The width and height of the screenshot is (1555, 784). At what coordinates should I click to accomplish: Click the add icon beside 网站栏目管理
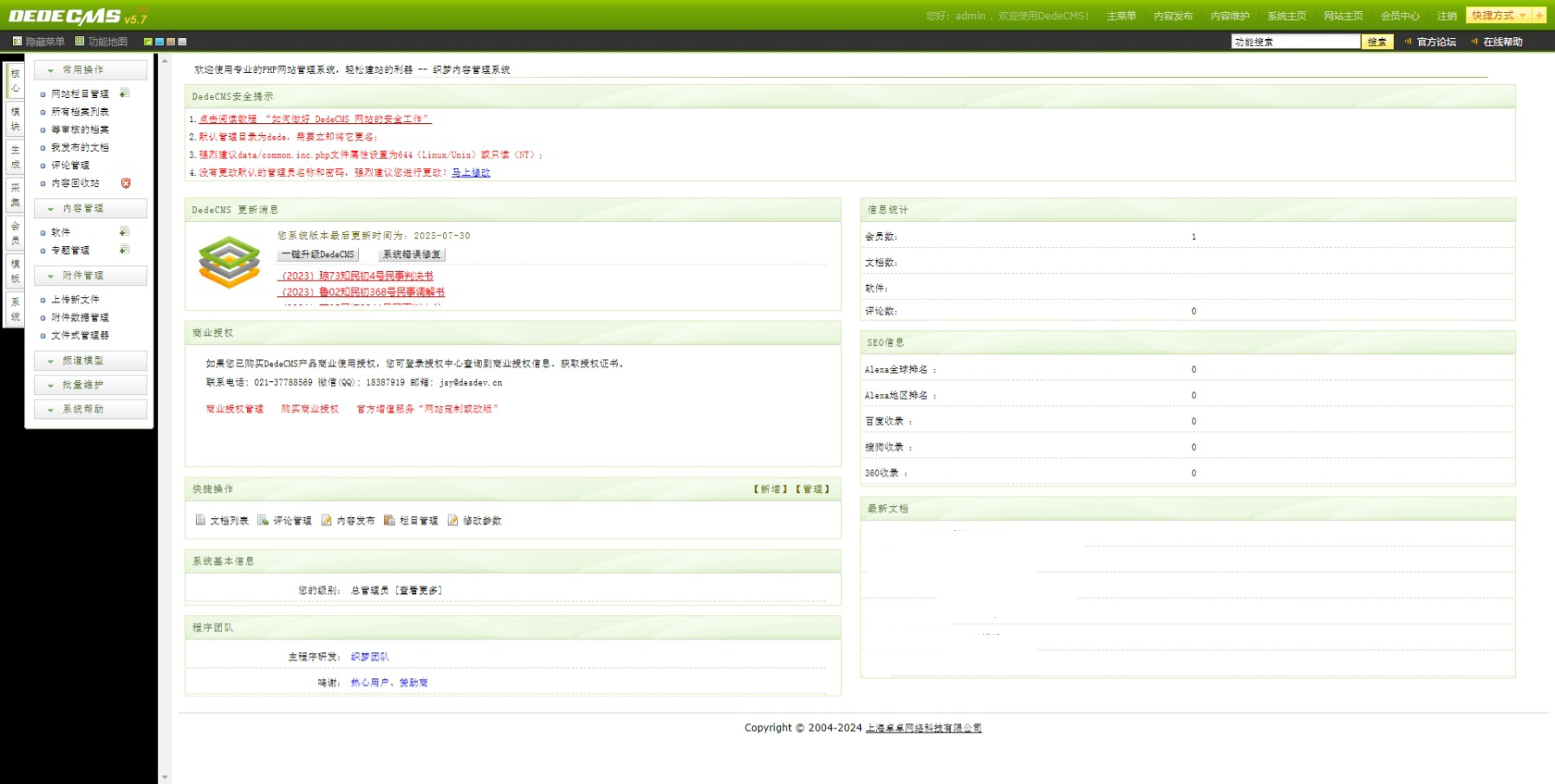[124, 93]
